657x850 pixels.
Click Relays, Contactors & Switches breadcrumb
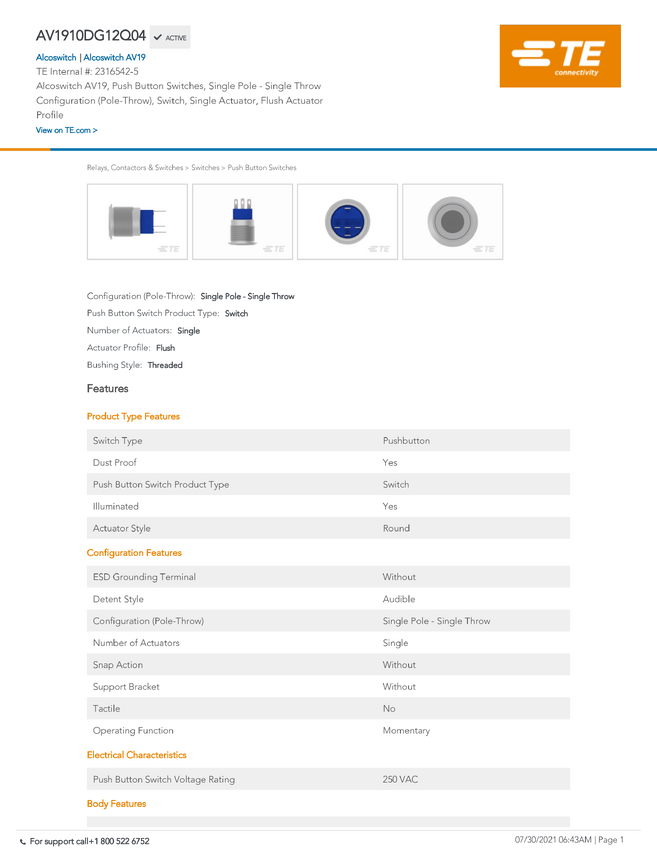tap(135, 168)
